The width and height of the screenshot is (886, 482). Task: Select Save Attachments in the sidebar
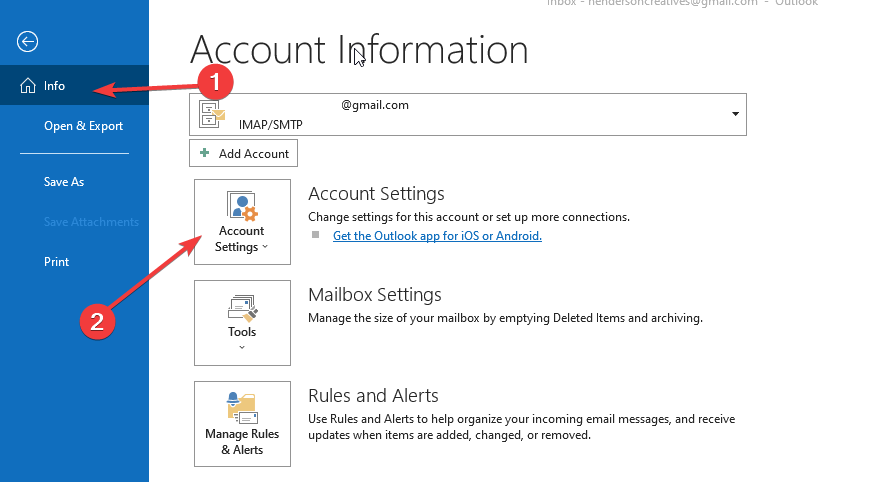coord(91,222)
